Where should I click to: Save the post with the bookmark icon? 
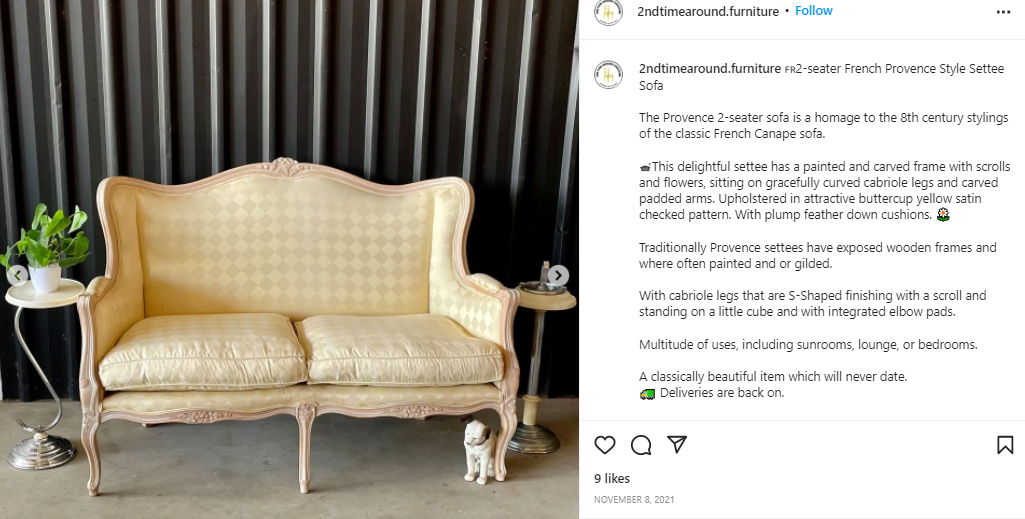point(1005,445)
